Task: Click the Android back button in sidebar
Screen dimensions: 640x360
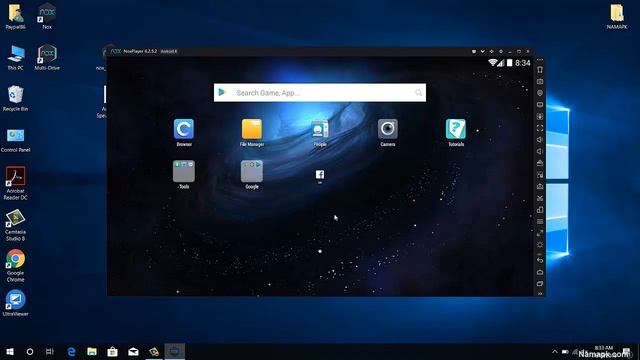Action: click(540, 260)
